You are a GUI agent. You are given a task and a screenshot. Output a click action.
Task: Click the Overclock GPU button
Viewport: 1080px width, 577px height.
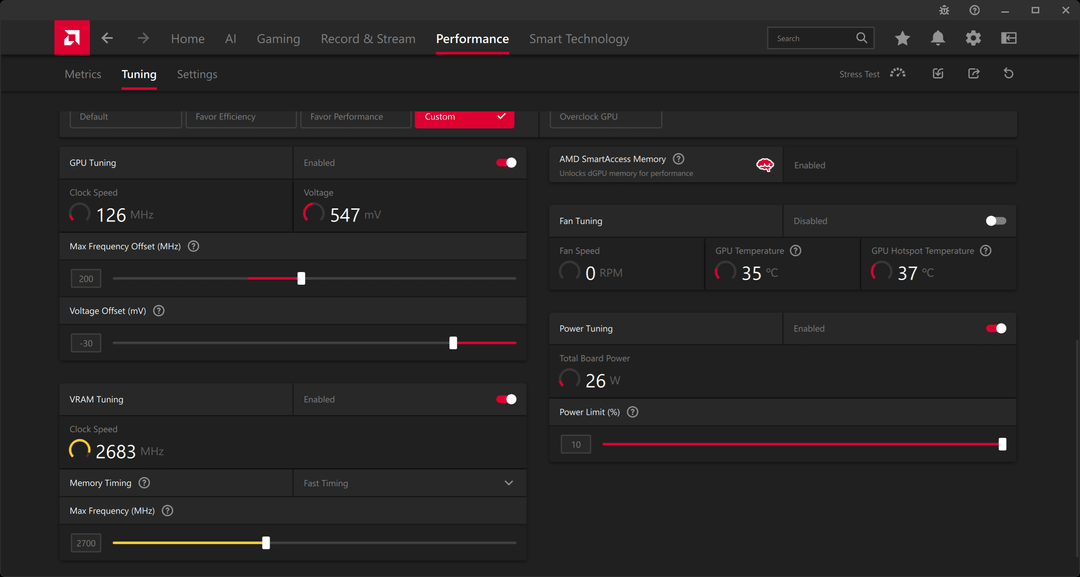[606, 117]
